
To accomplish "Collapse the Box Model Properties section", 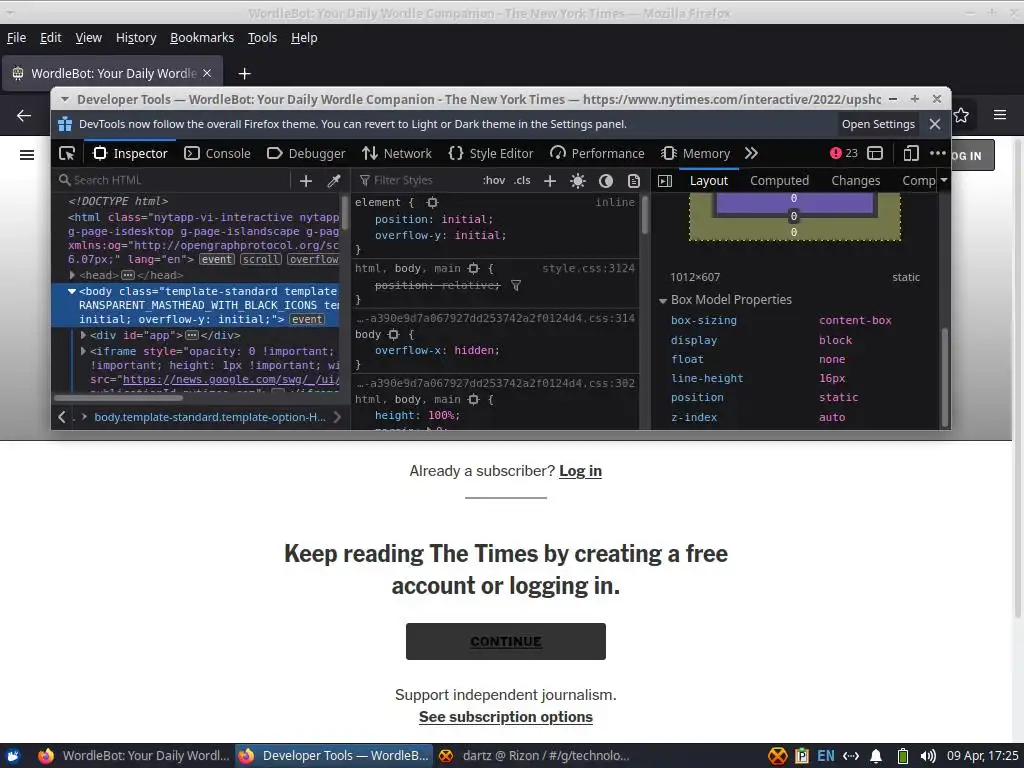I will coord(663,300).
